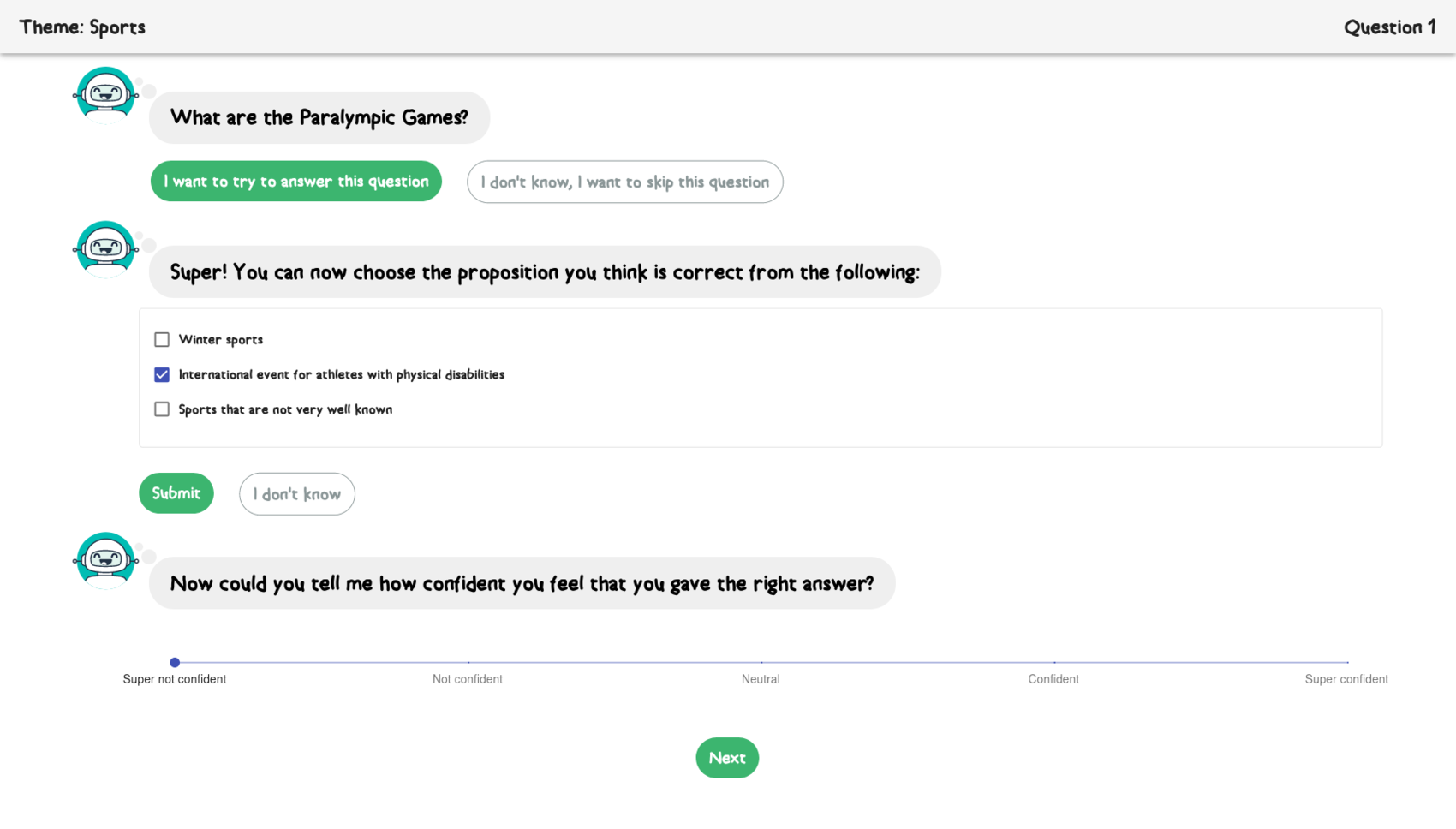
Task: Click the confidence question speech bubble
Action: coord(522,584)
